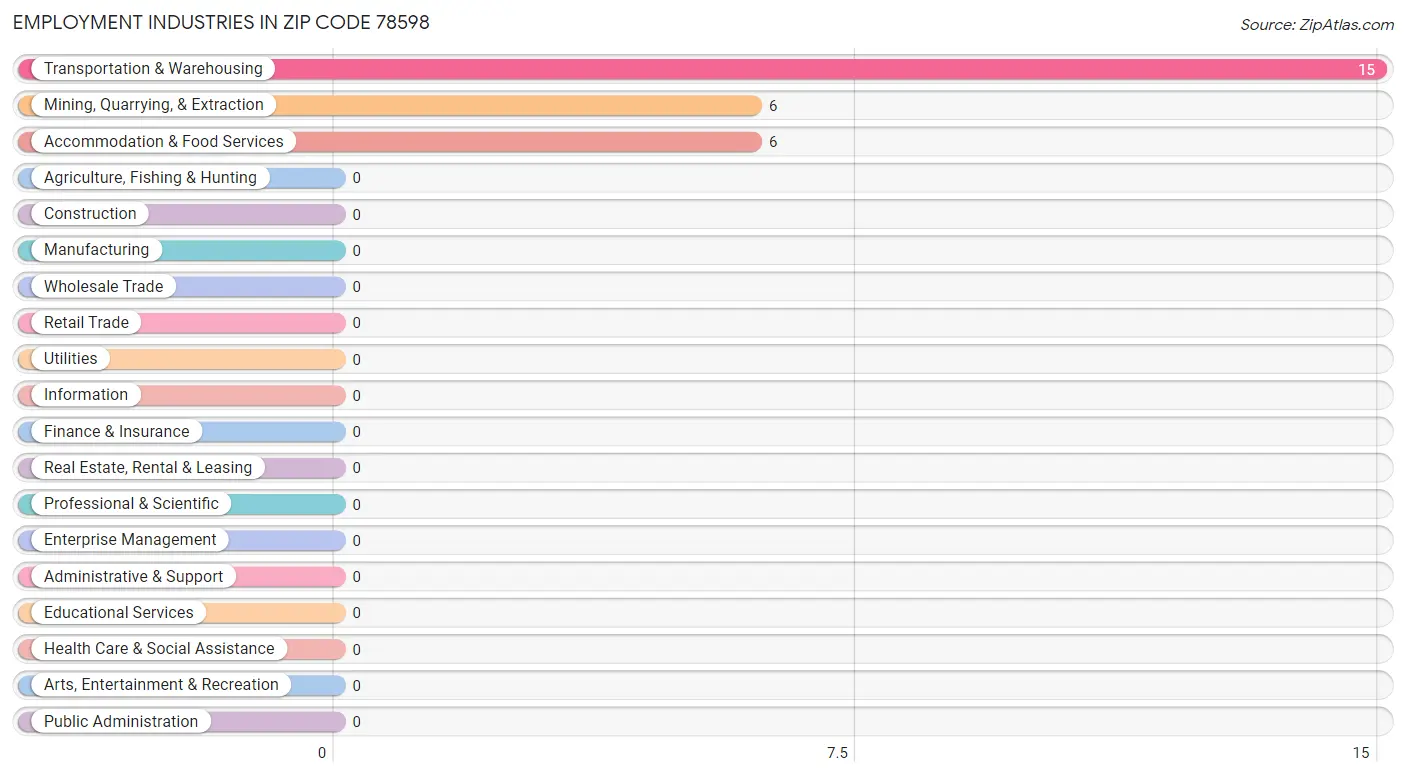Click the value 0 beside Construction bar

coord(356,215)
